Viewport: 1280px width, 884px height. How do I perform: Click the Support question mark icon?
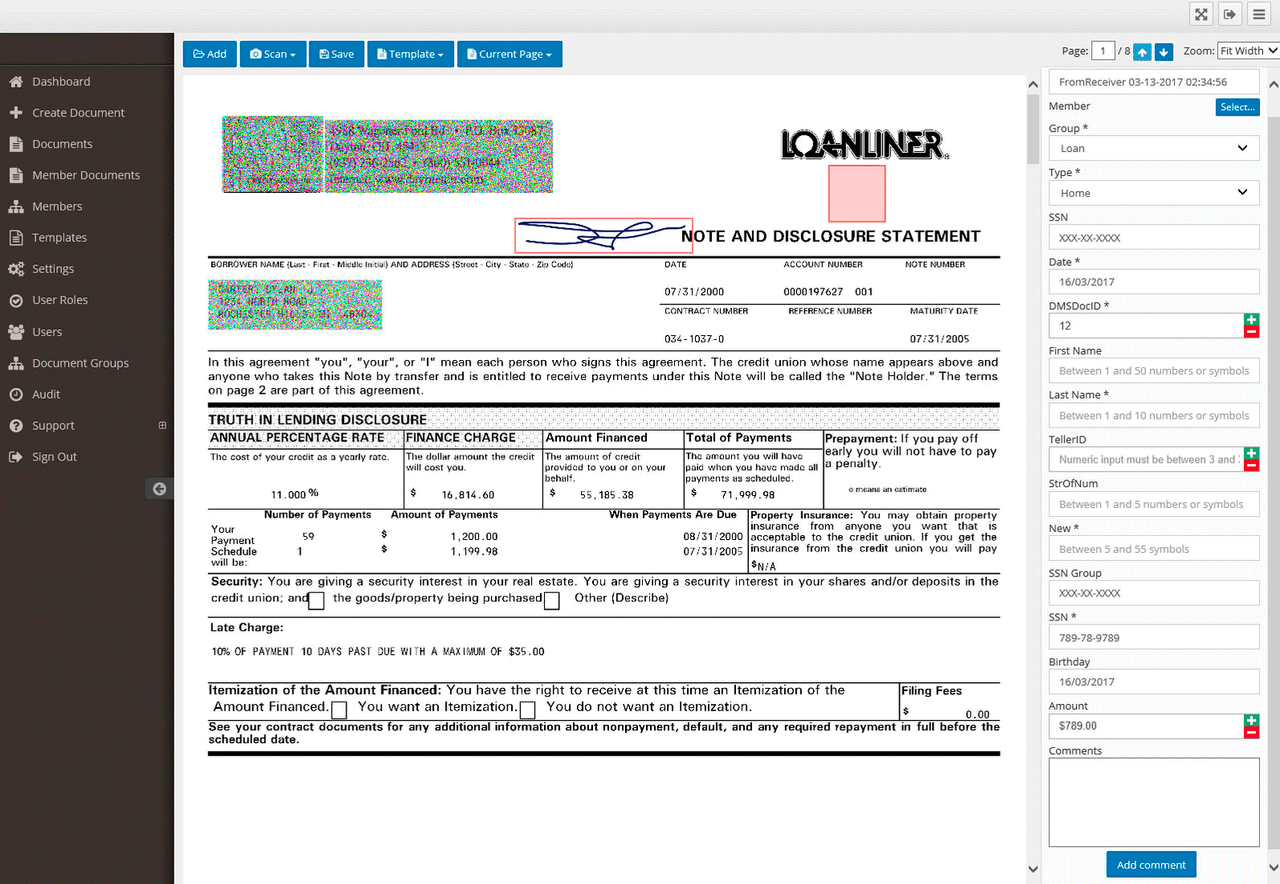(15, 426)
